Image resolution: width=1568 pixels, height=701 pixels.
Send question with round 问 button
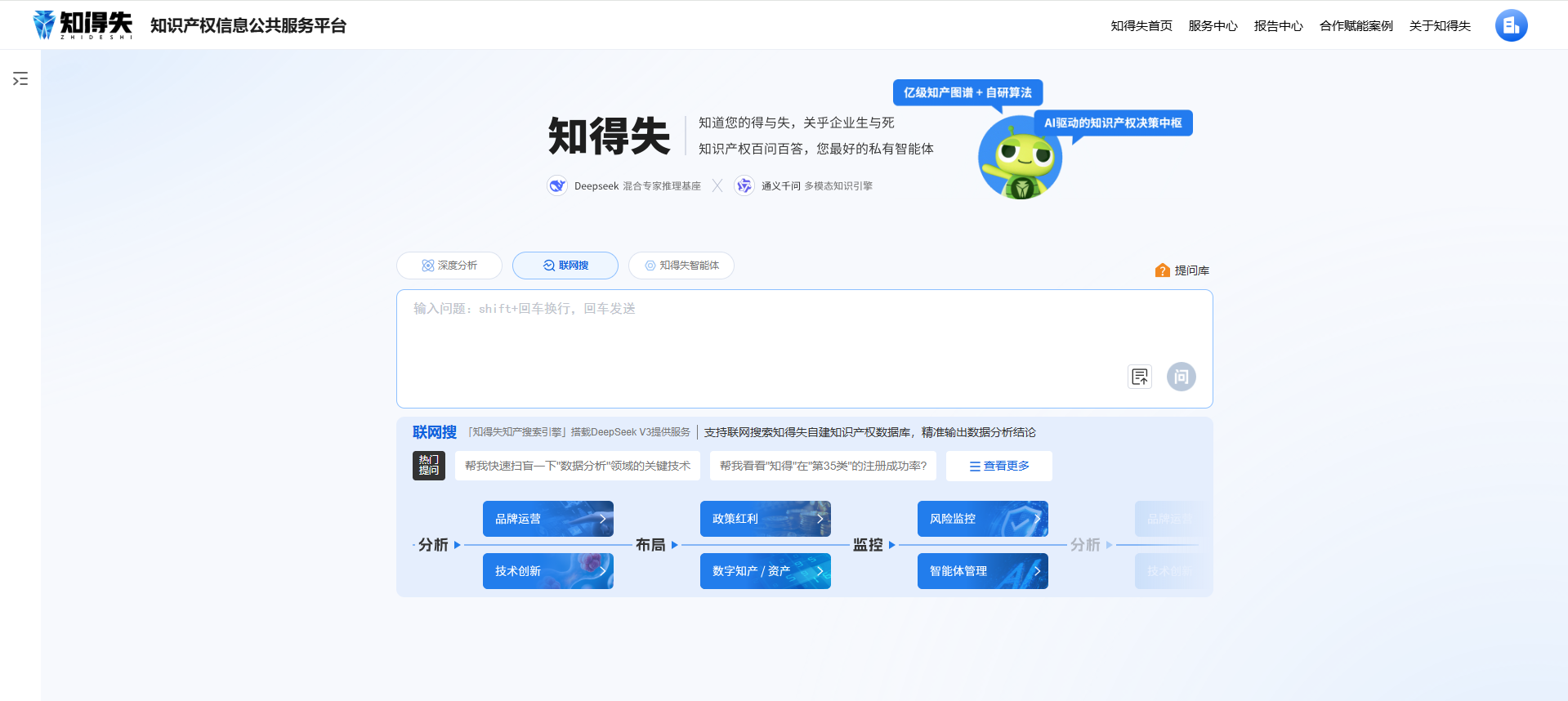(1181, 377)
